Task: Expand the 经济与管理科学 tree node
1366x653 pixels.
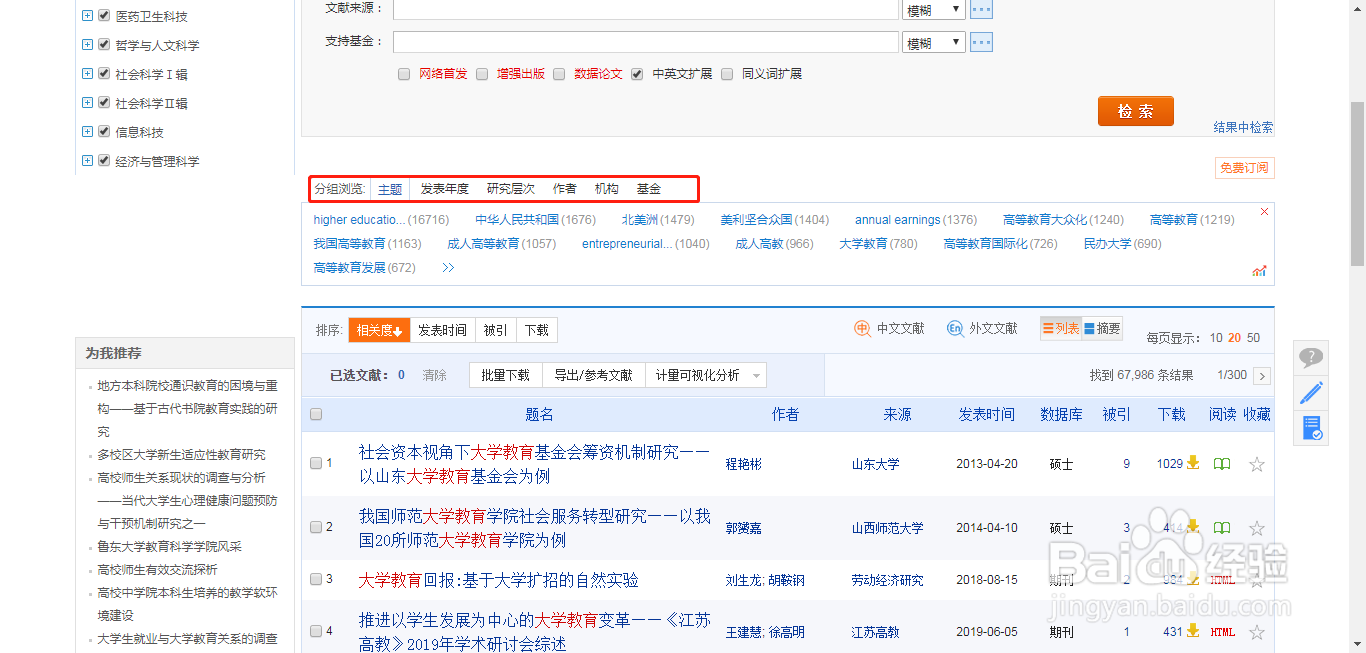Action: pyautogui.click(x=88, y=160)
